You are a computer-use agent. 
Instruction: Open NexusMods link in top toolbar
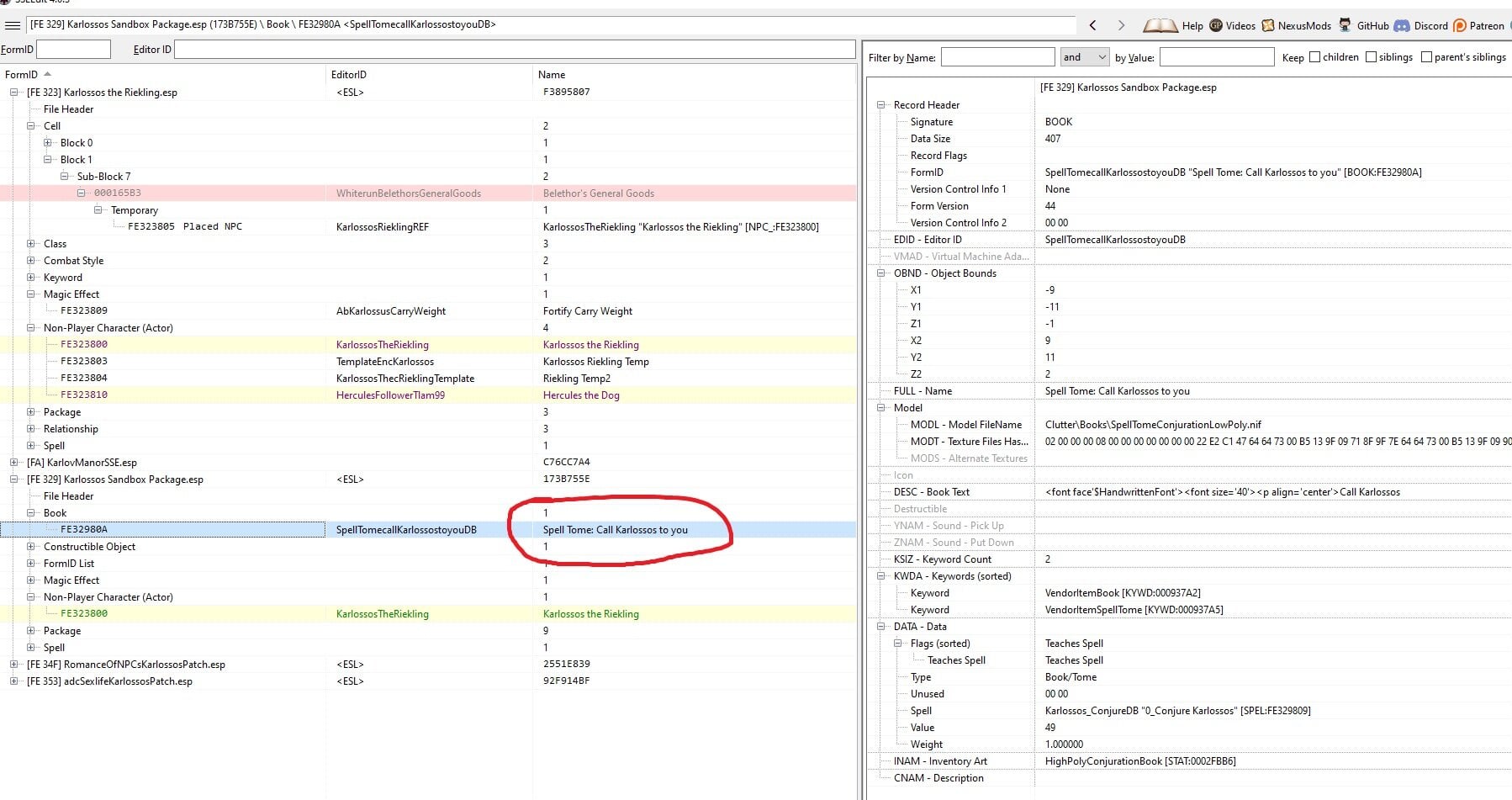(x=1296, y=25)
